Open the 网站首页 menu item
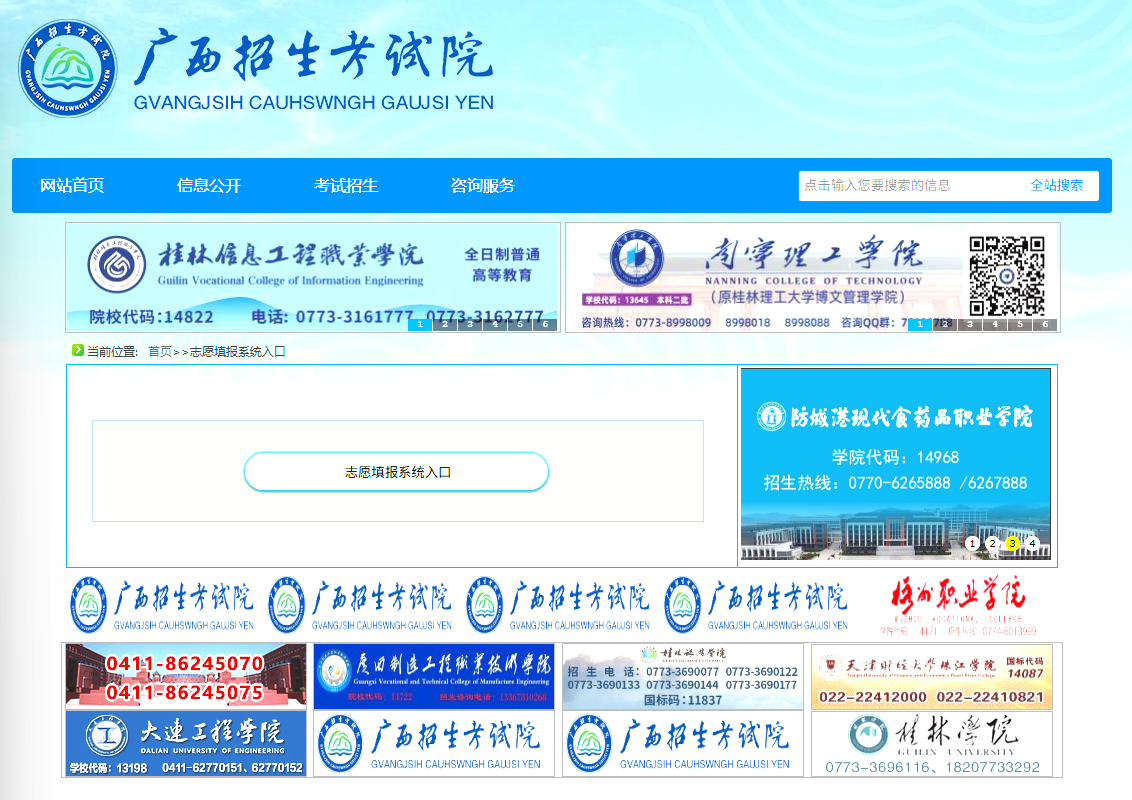 (x=71, y=186)
